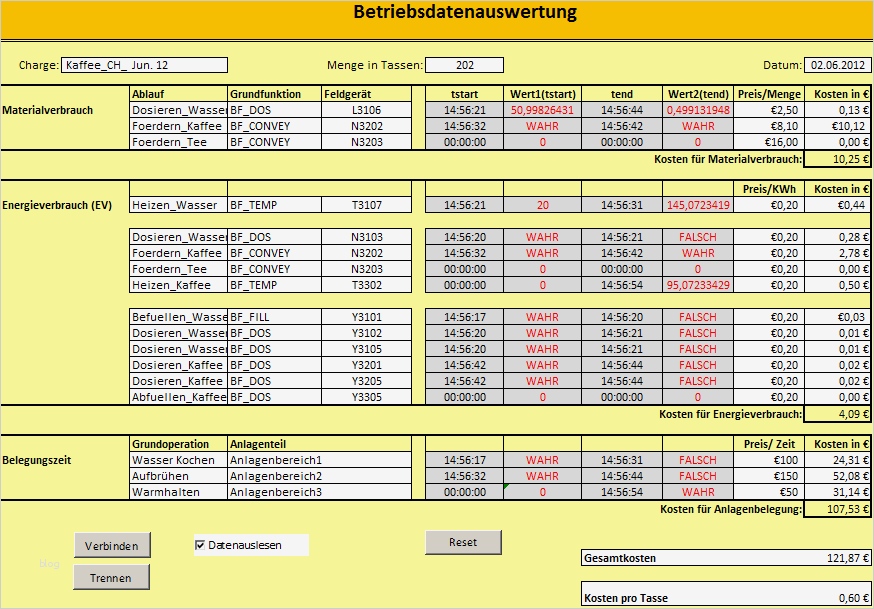Click the Trennen button

coord(111,577)
